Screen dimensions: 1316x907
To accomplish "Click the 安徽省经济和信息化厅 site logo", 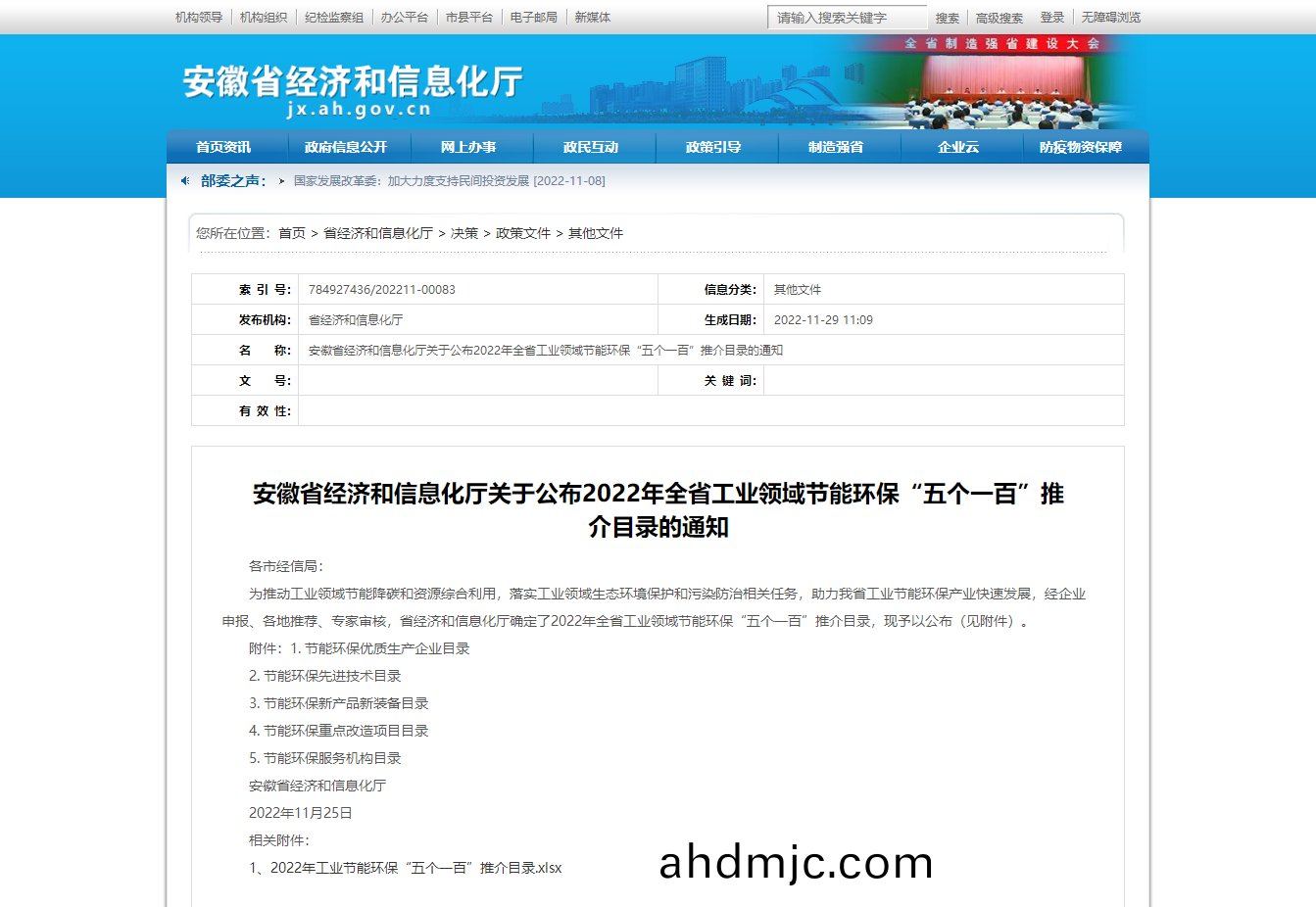I will coord(353,90).
